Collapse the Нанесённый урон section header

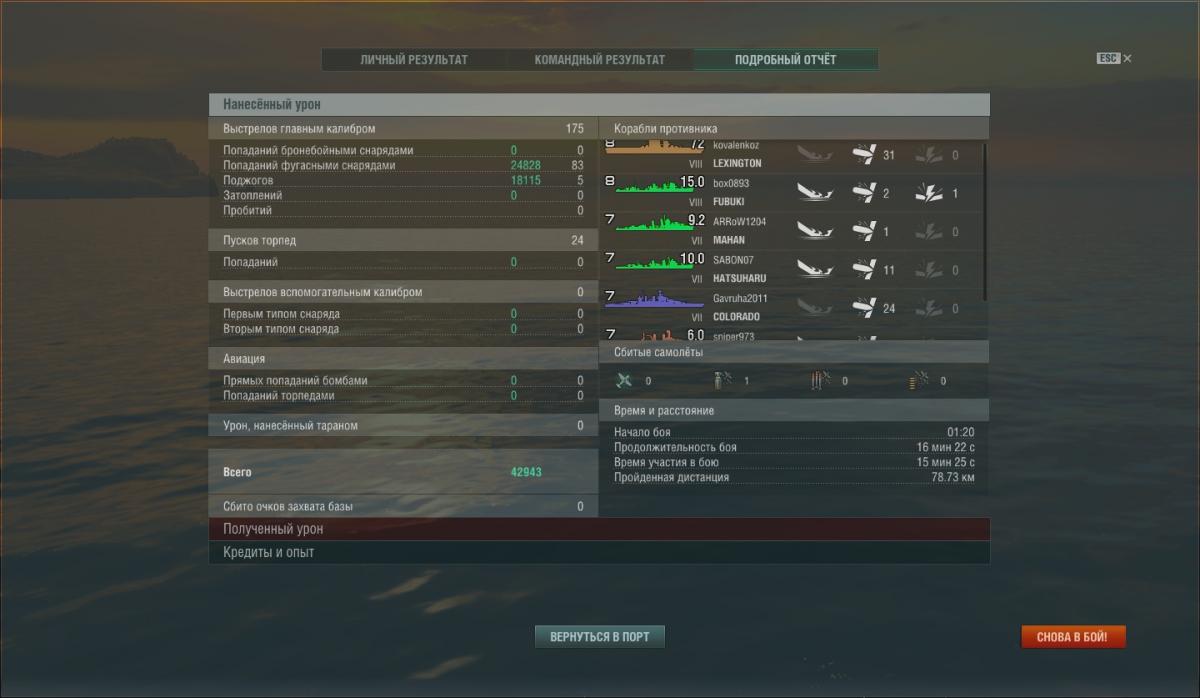(599, 104)
